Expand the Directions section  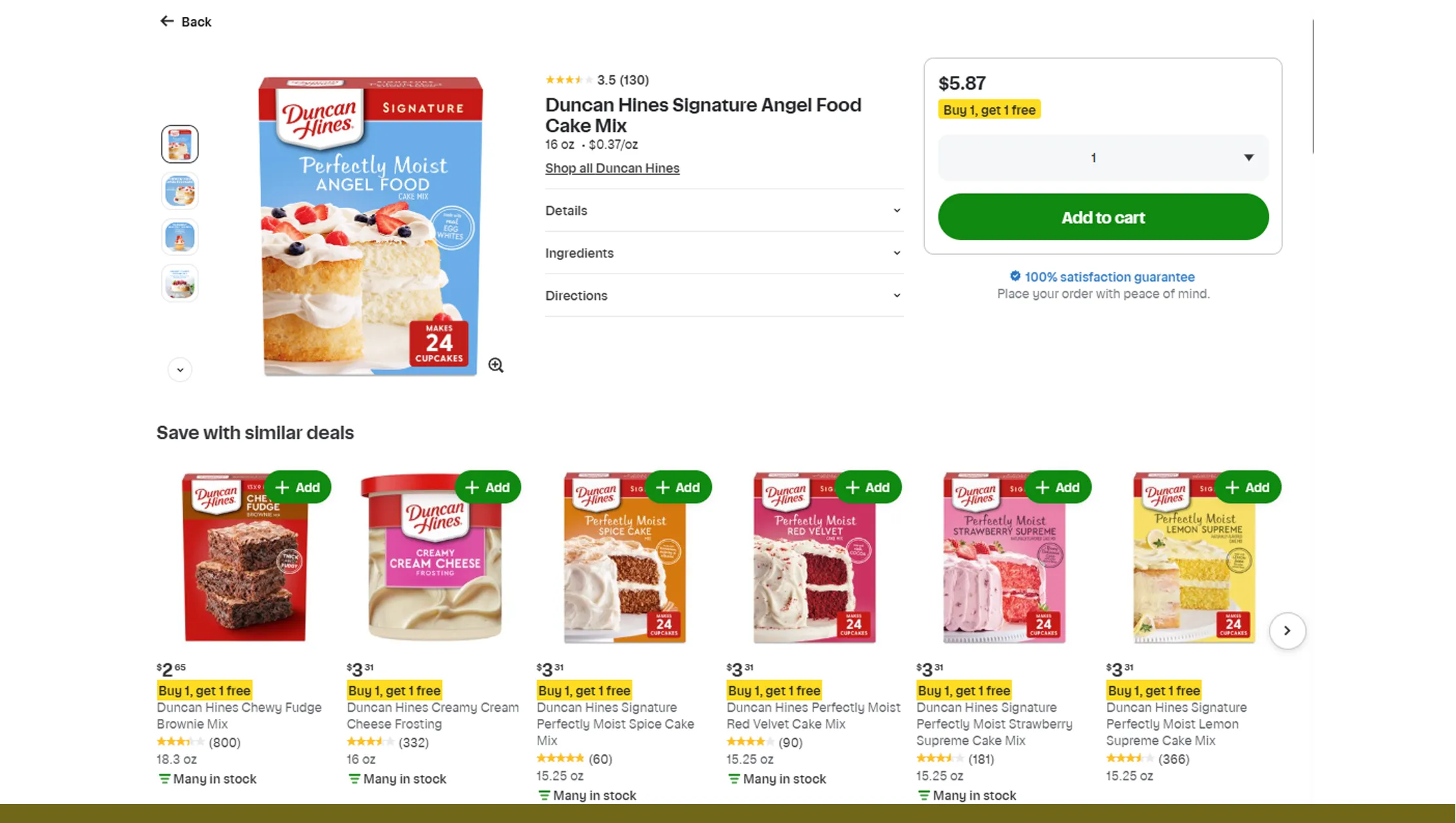723,295
